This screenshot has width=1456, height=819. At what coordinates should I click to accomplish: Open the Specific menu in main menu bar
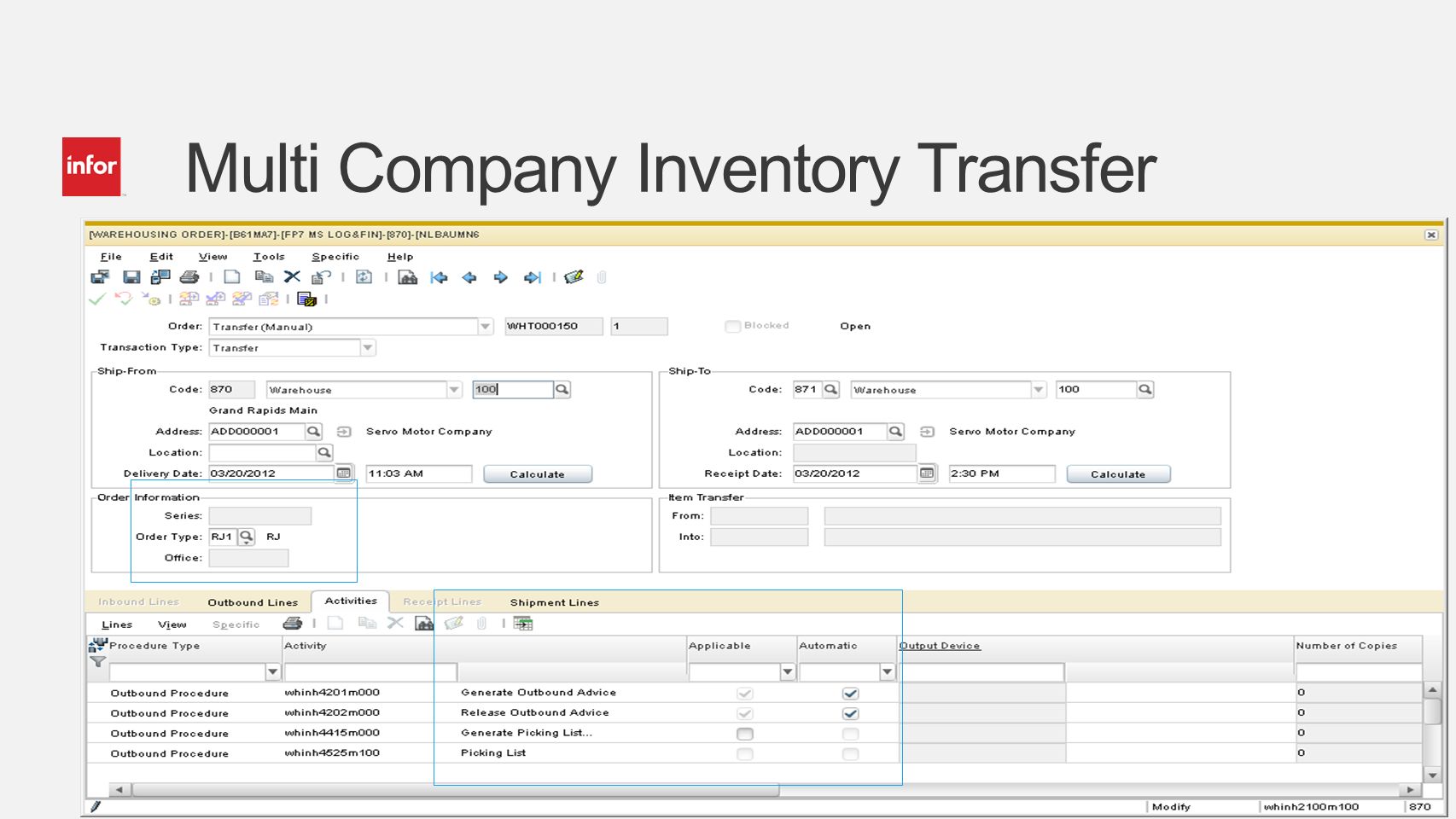tap(335, 256)
